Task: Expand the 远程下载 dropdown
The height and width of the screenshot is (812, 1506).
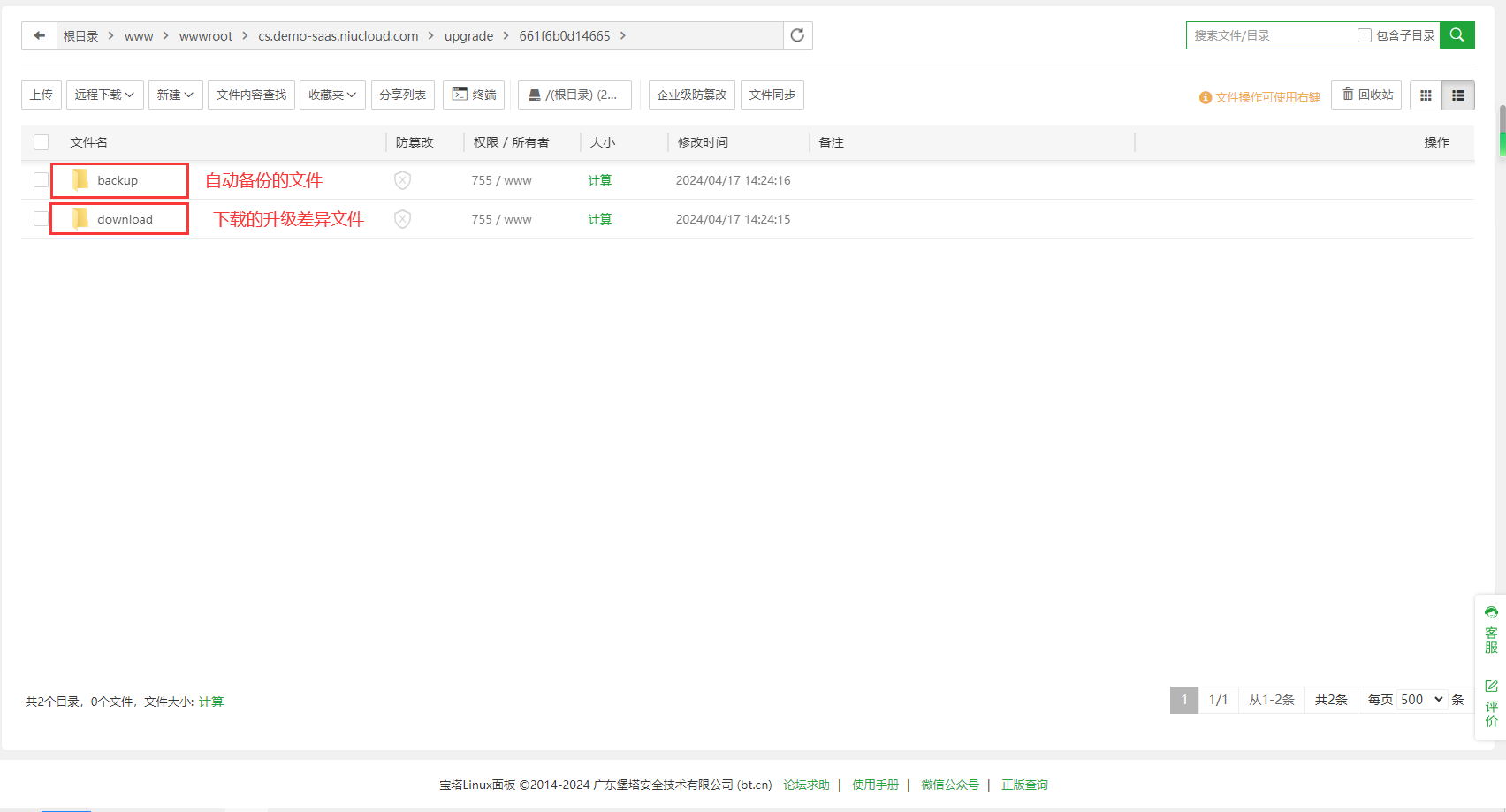Action: [x=104, y=95]
